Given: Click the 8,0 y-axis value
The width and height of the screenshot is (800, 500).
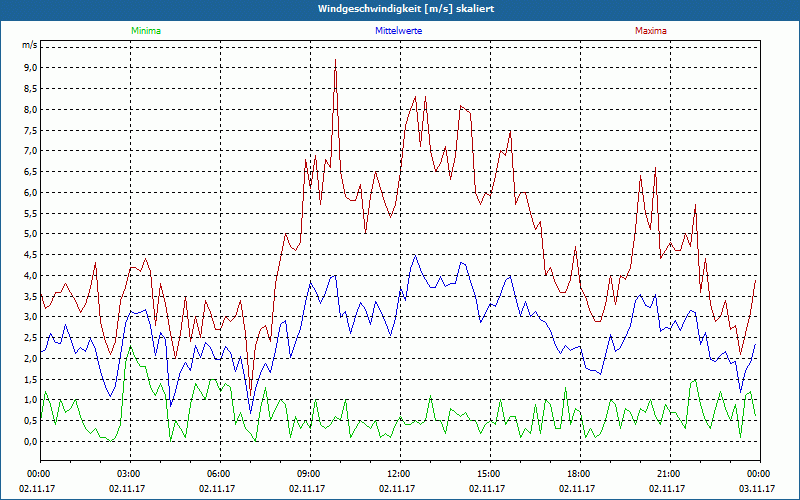Looking at the screenshot, I should click(30, 109).
